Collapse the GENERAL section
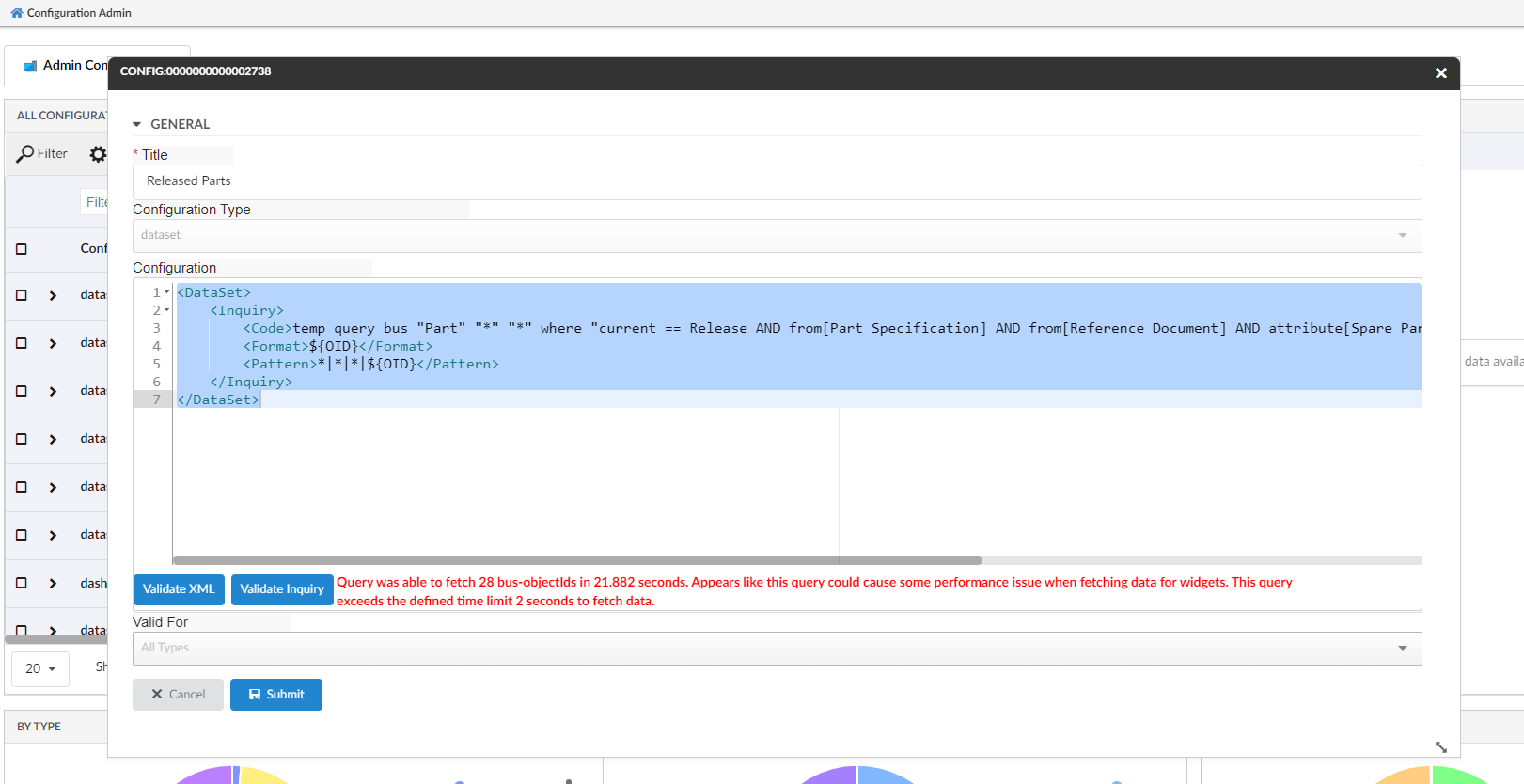The height and width of the screenshot is (784, 1524). 137,124
